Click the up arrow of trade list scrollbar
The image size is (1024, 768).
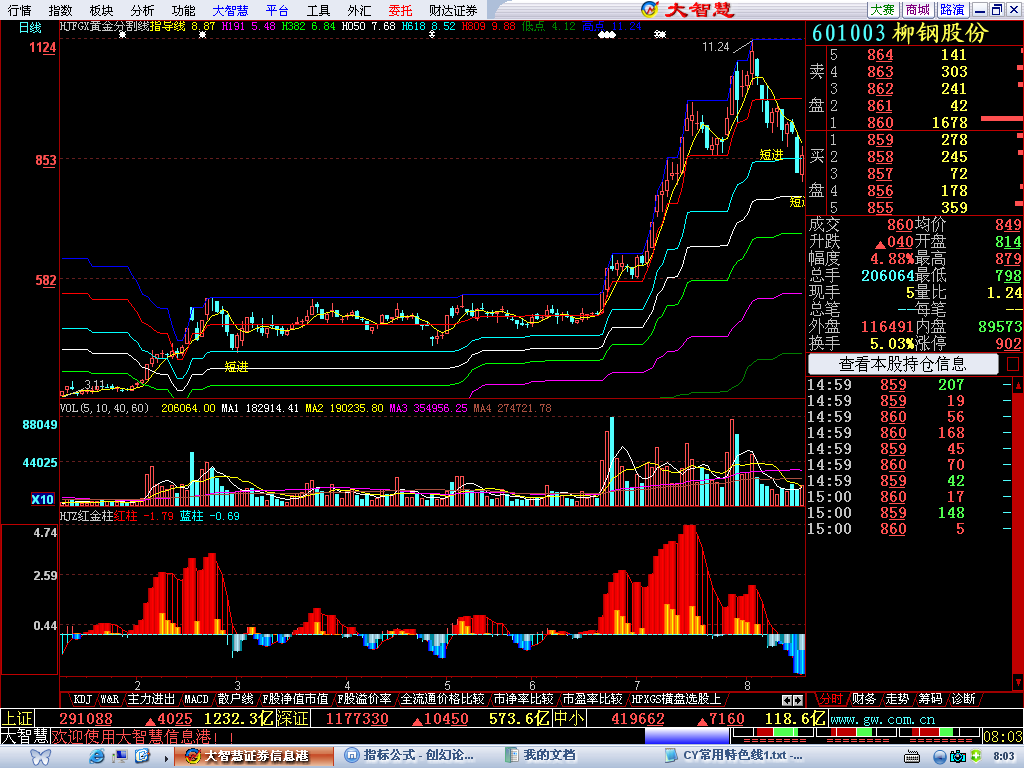(1017, 386)
